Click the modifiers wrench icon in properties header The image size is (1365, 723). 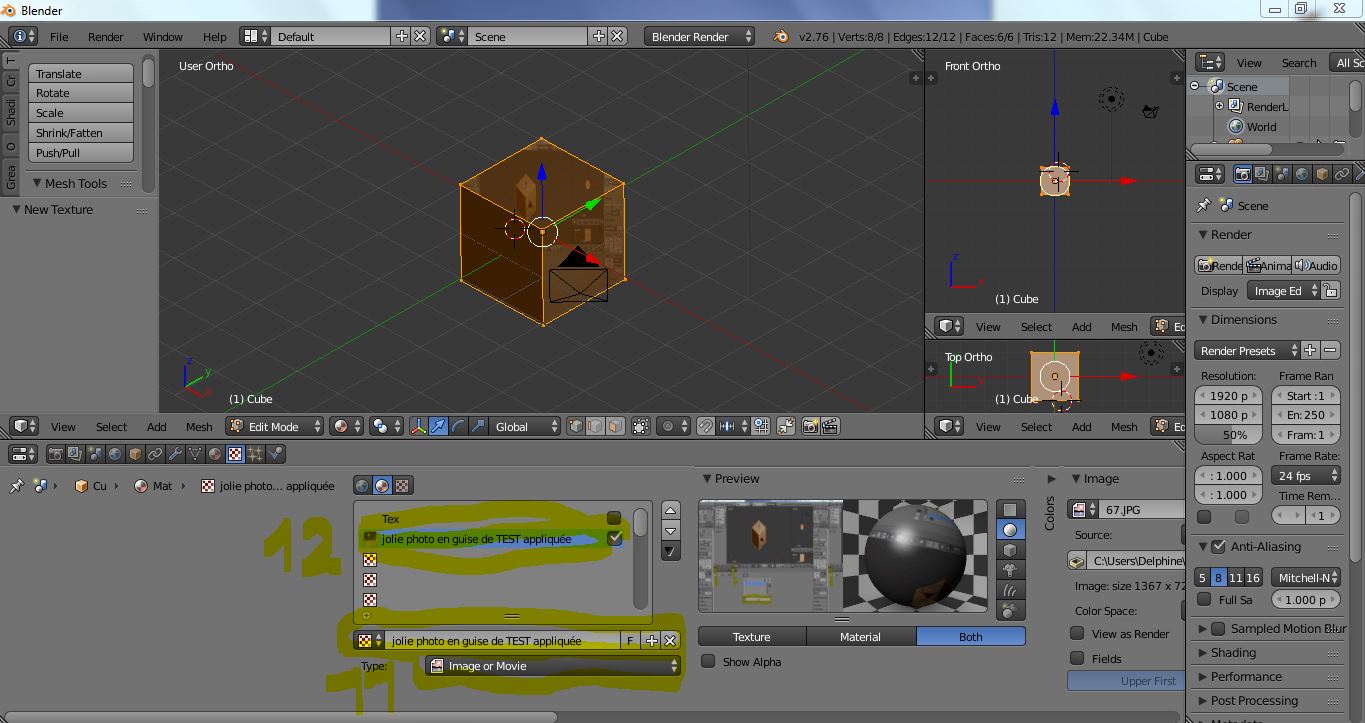click(175, 454)
